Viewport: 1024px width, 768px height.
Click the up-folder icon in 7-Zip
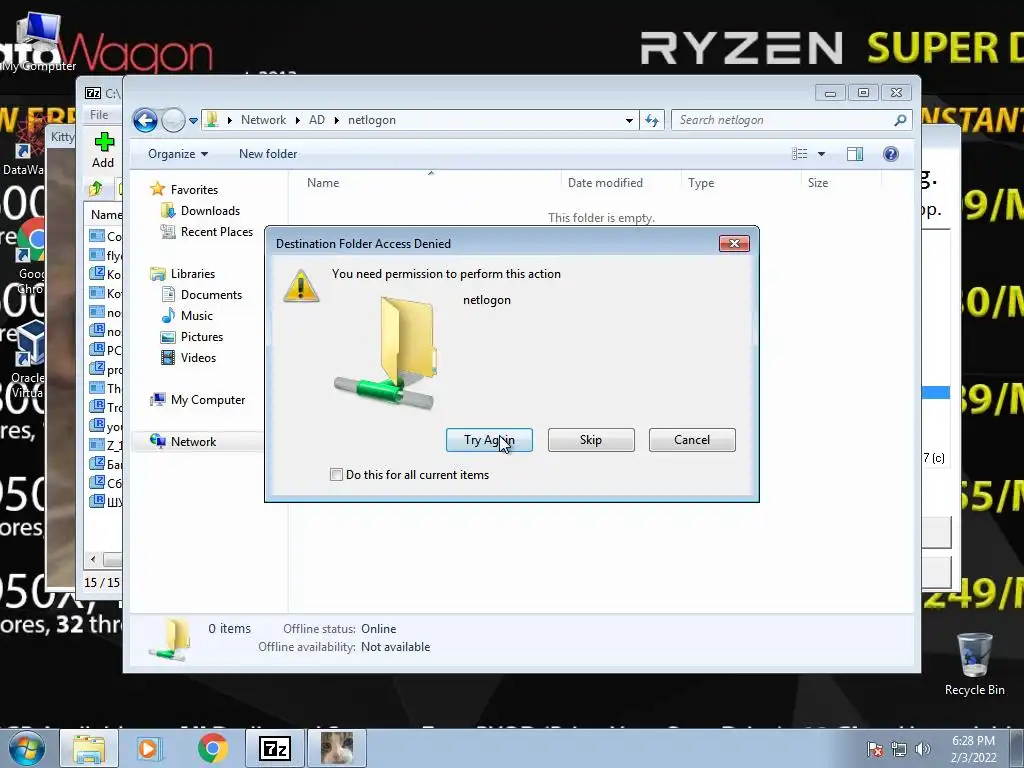click(x=96, y=189)
